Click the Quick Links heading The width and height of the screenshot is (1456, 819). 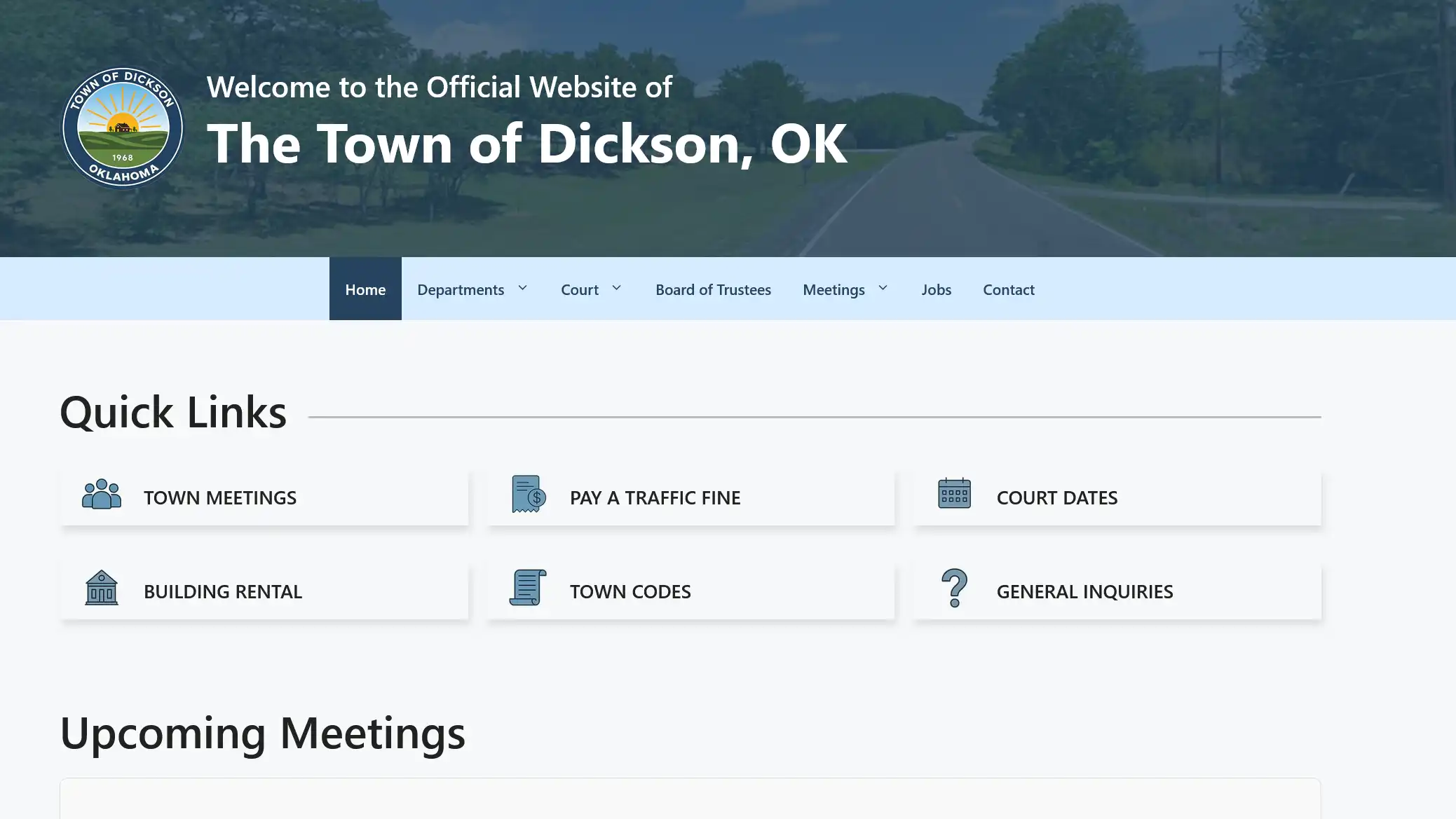pos(173,412)
